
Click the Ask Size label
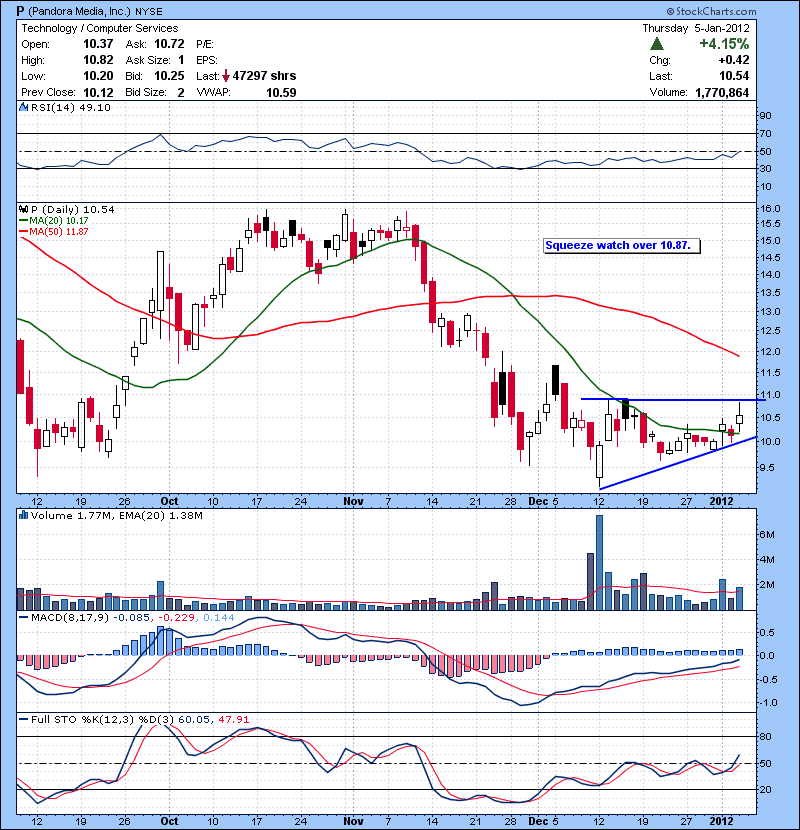[148, 60]
